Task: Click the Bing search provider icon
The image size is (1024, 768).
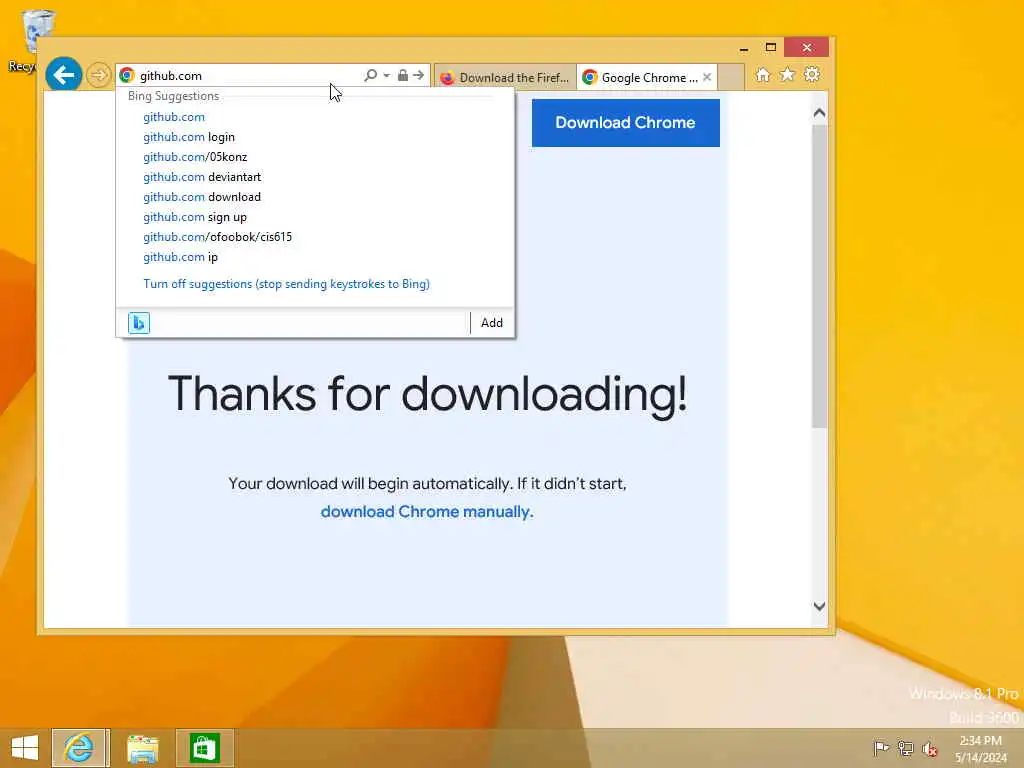Action: [x=138, y=323]
